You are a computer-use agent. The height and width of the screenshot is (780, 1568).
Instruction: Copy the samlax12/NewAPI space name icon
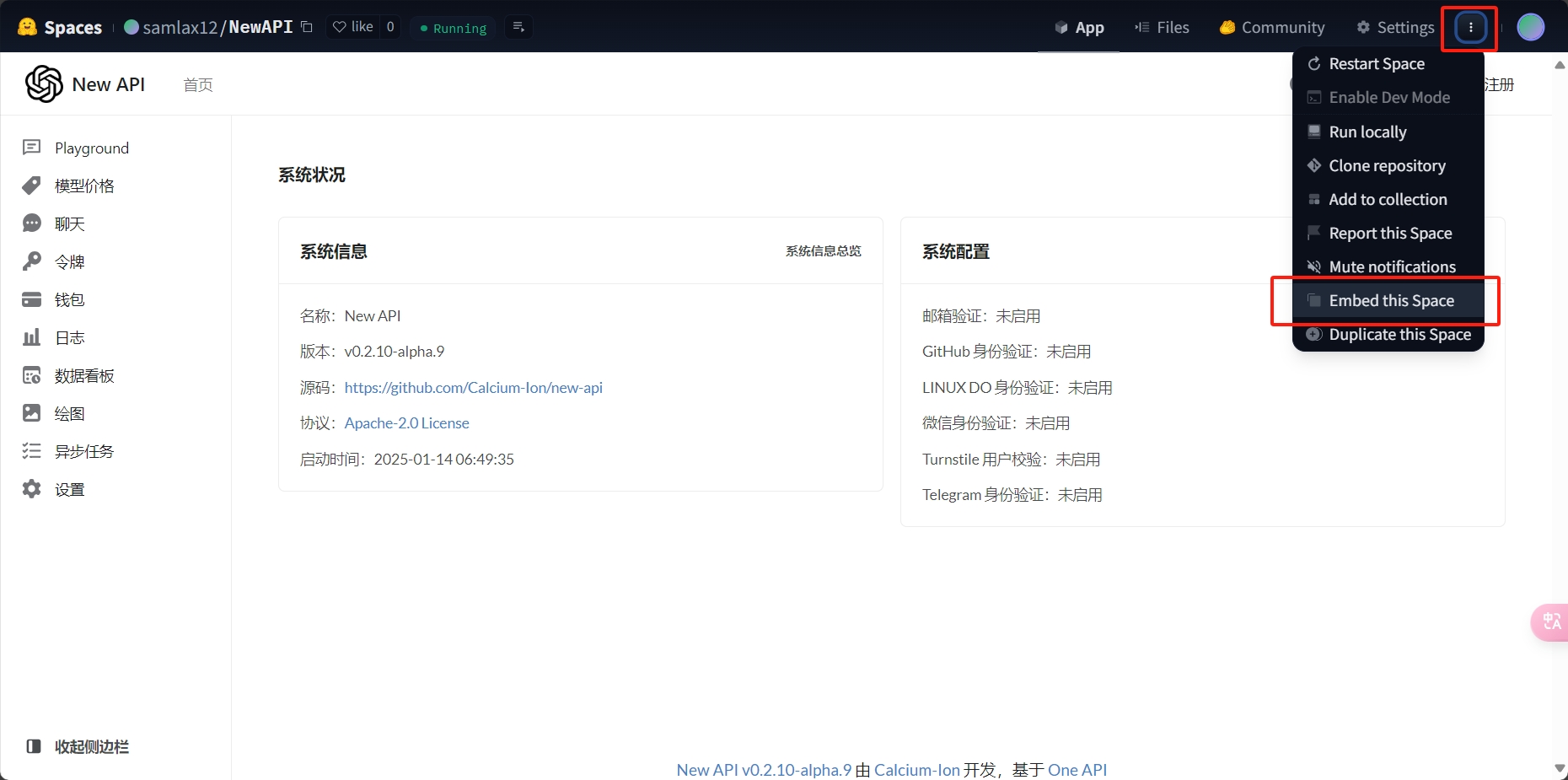click(307, 27)
